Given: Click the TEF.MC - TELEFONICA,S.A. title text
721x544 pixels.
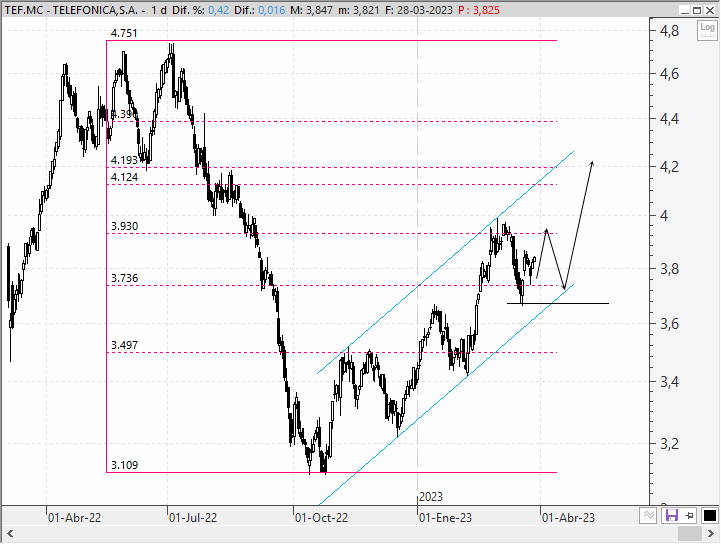Looking at the screenshot, I should coord(71,10).
